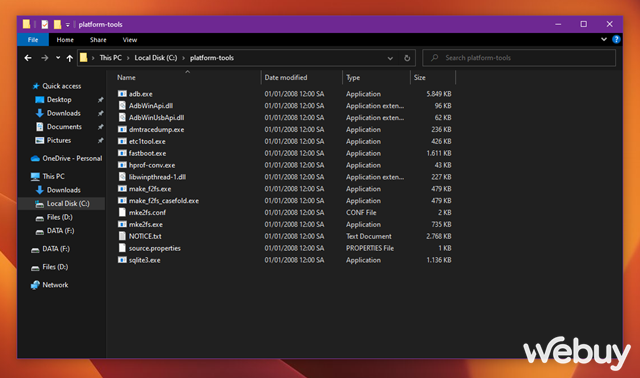
Task: Open the Home ribbon tab
Action: tap(65, 40)
